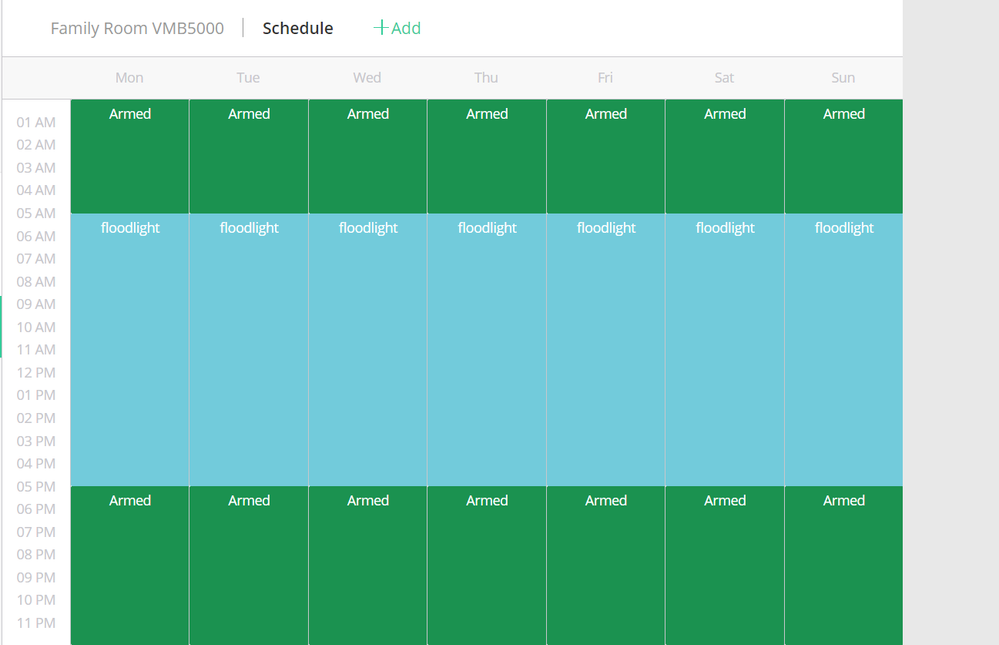999x645 pixels.
Task: Select the Sun column header
Action: (x=843, y=78)
